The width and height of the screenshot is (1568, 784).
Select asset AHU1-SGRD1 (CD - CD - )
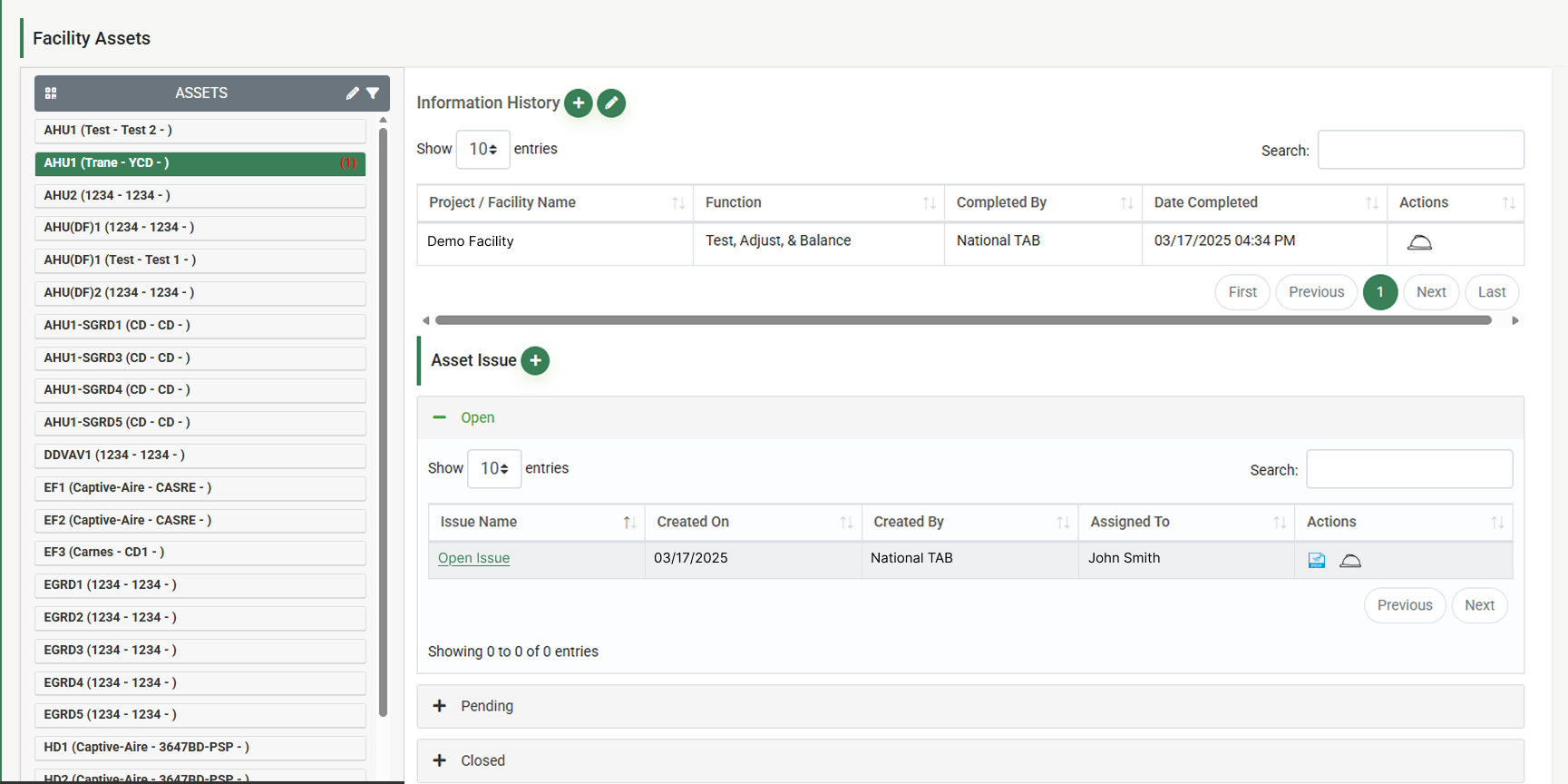[200, 326]
